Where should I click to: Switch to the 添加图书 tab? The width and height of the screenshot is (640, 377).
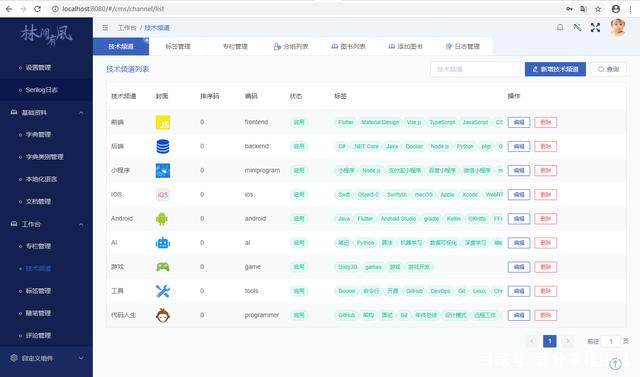(406, 47)
